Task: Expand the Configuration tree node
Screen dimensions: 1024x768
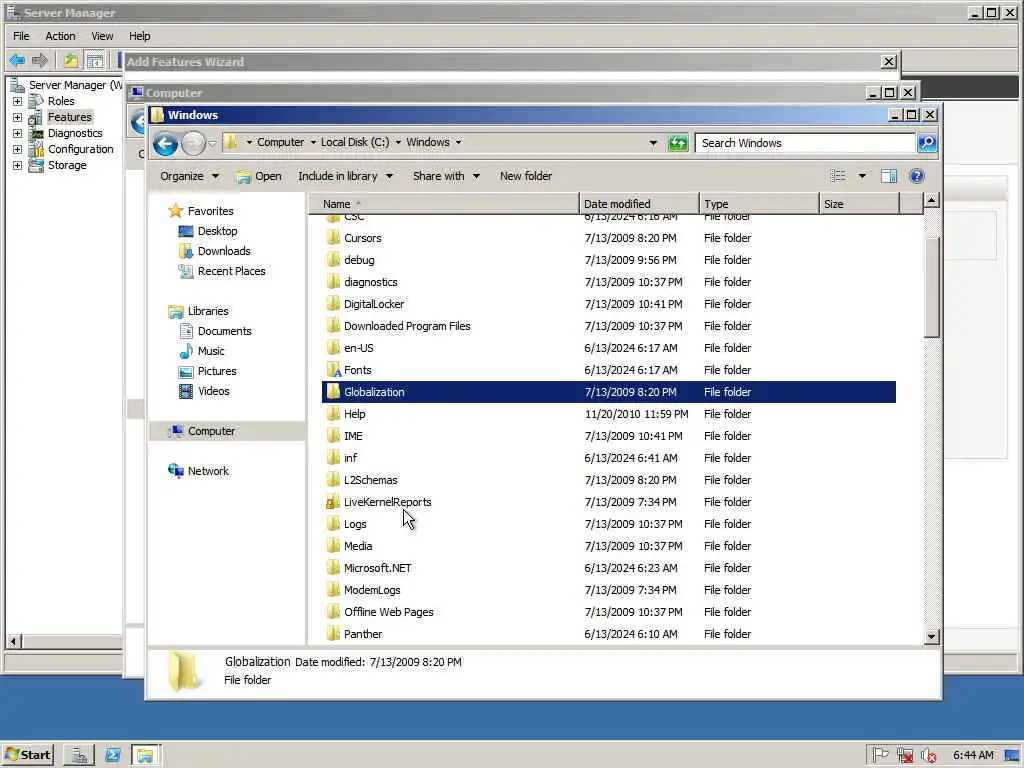Action: pos(18,150)
